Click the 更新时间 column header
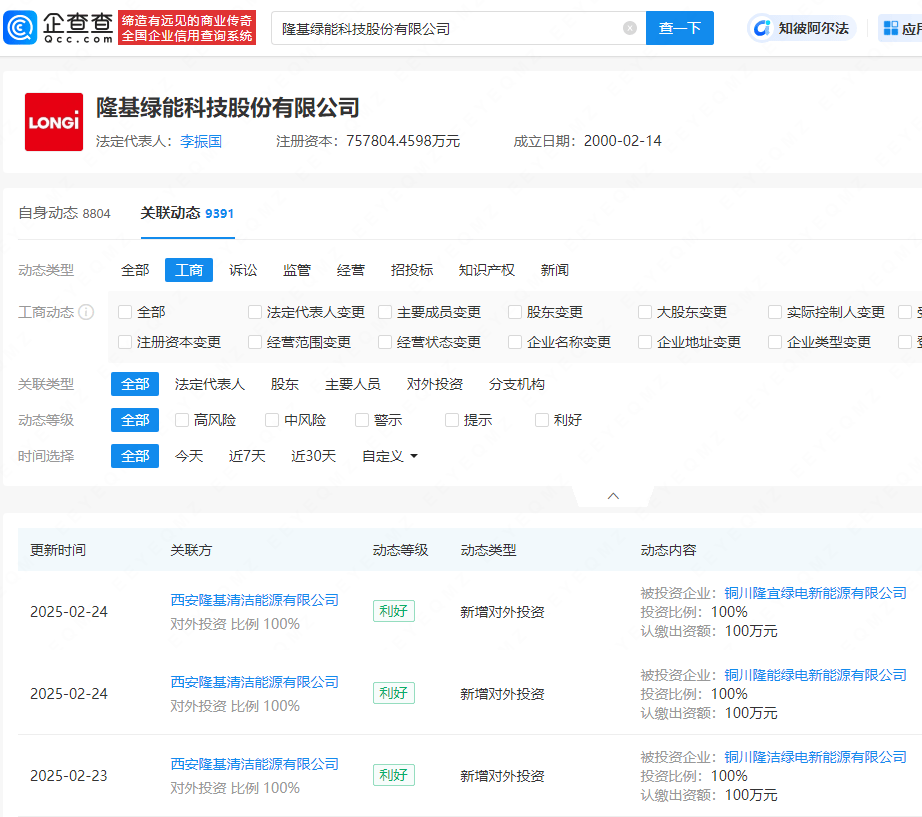The width and height of the screenshot is (922, 817). click(58, 550)
